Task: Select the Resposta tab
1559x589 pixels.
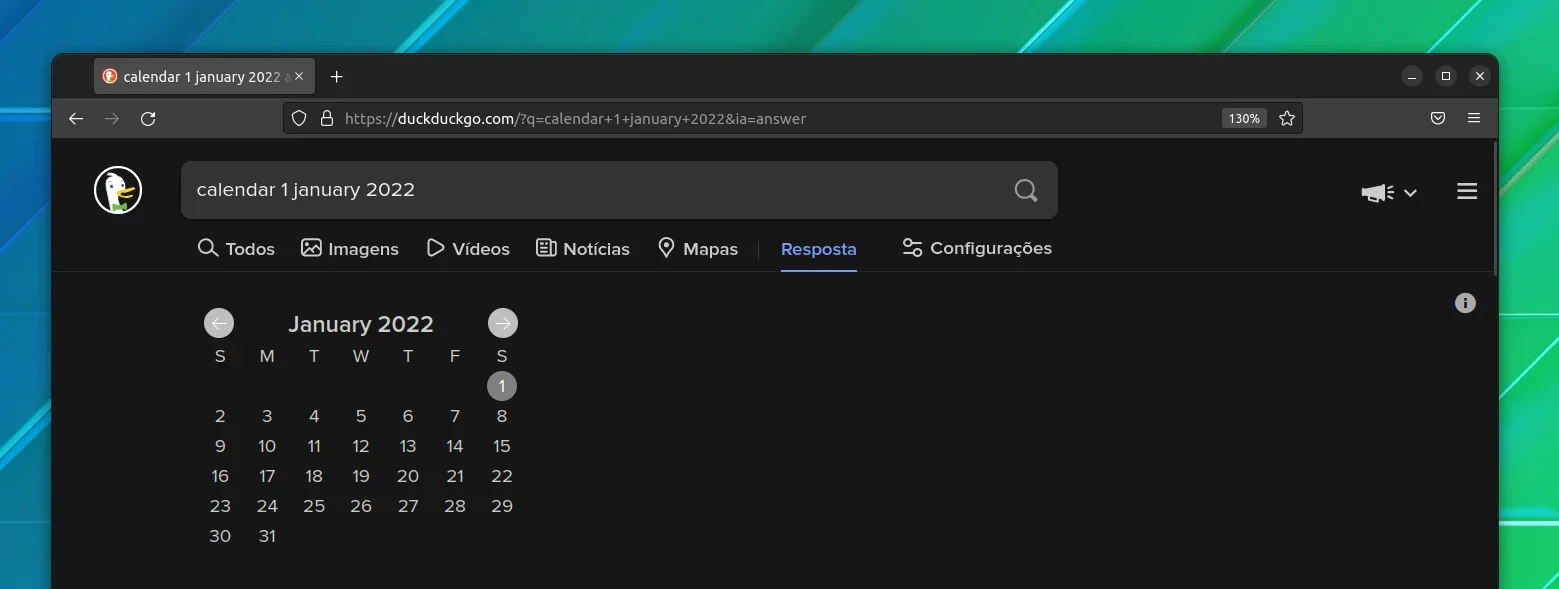Action: (x=818, y=249)
